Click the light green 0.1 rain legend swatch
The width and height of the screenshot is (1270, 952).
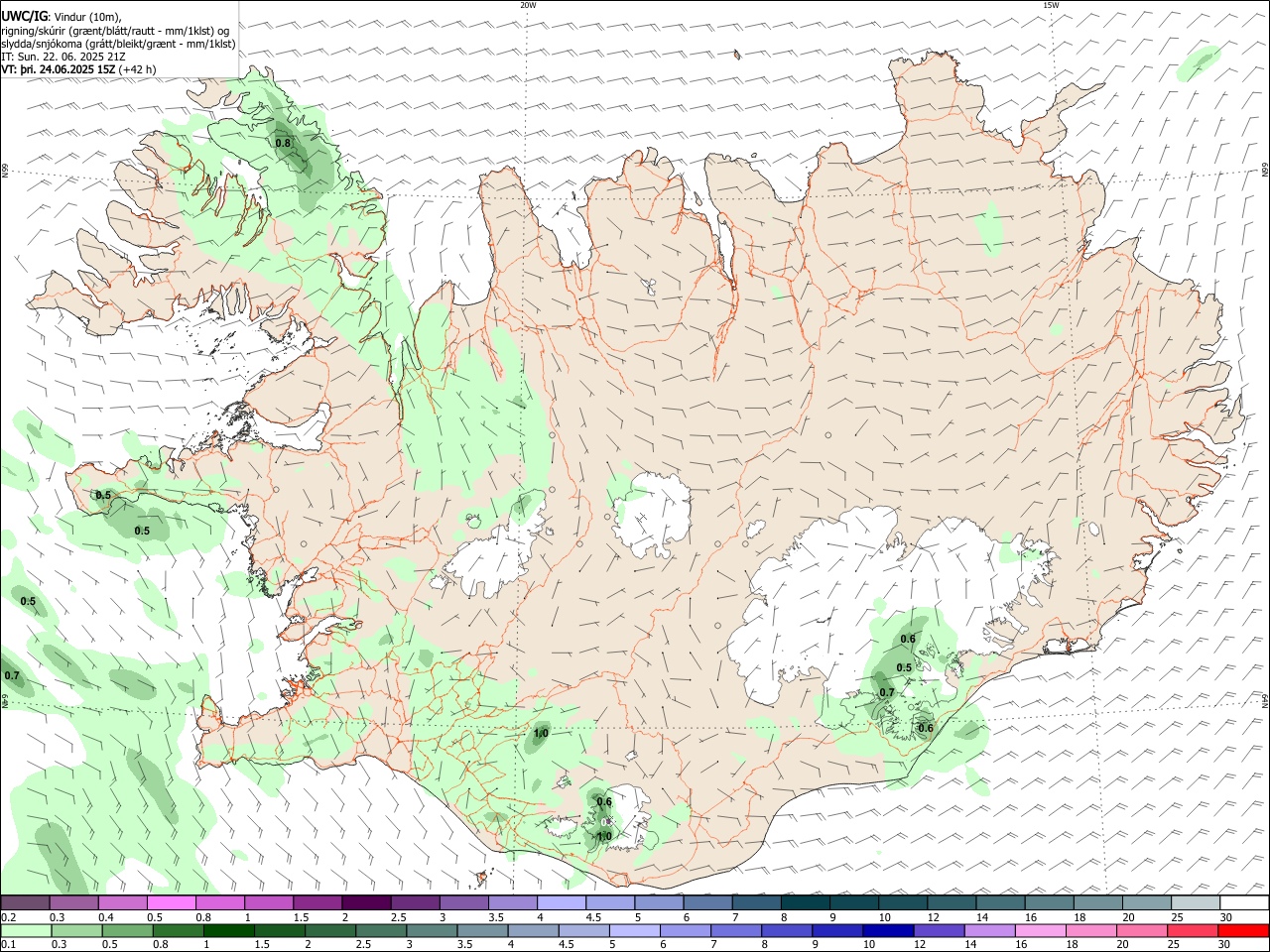pyautogui.click(x=25, y=931)
